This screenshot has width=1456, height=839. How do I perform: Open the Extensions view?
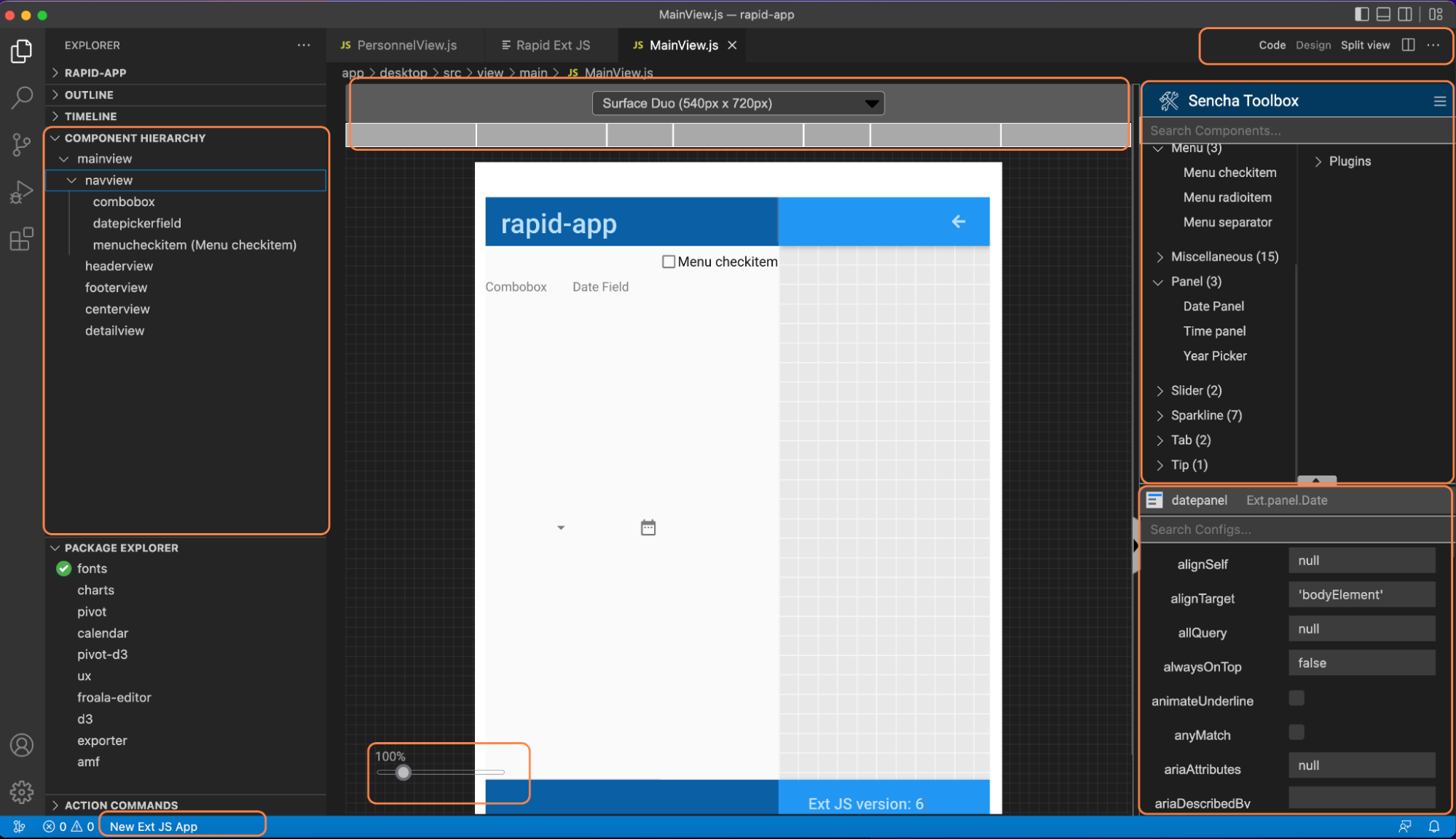pyautogui.click(x=22, y=239)
